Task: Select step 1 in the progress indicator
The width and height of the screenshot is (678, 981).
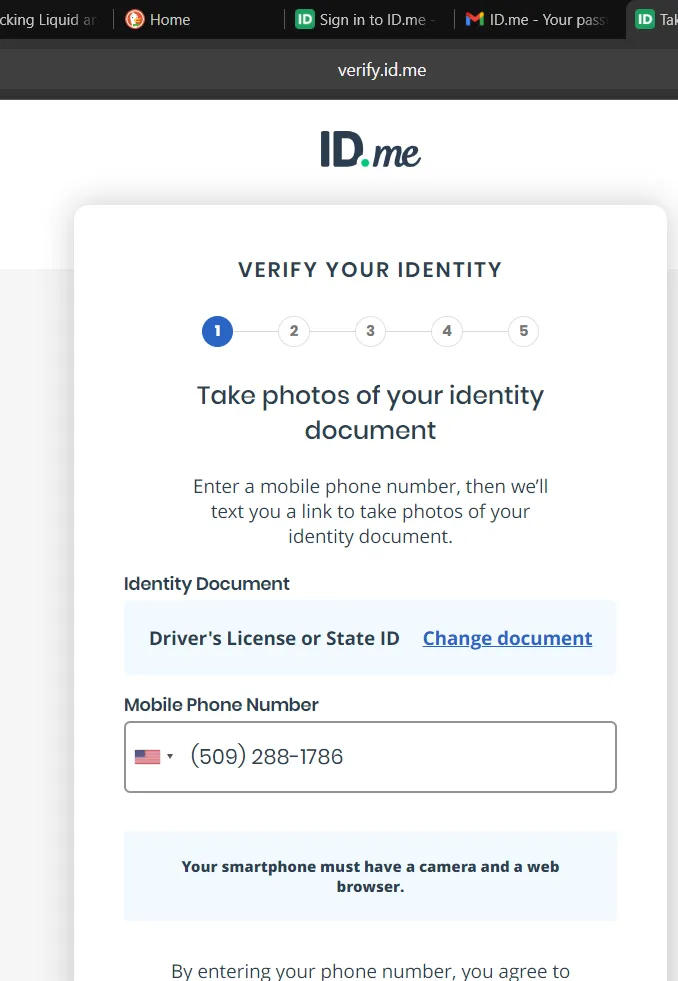Action: [x=217, y=331]
